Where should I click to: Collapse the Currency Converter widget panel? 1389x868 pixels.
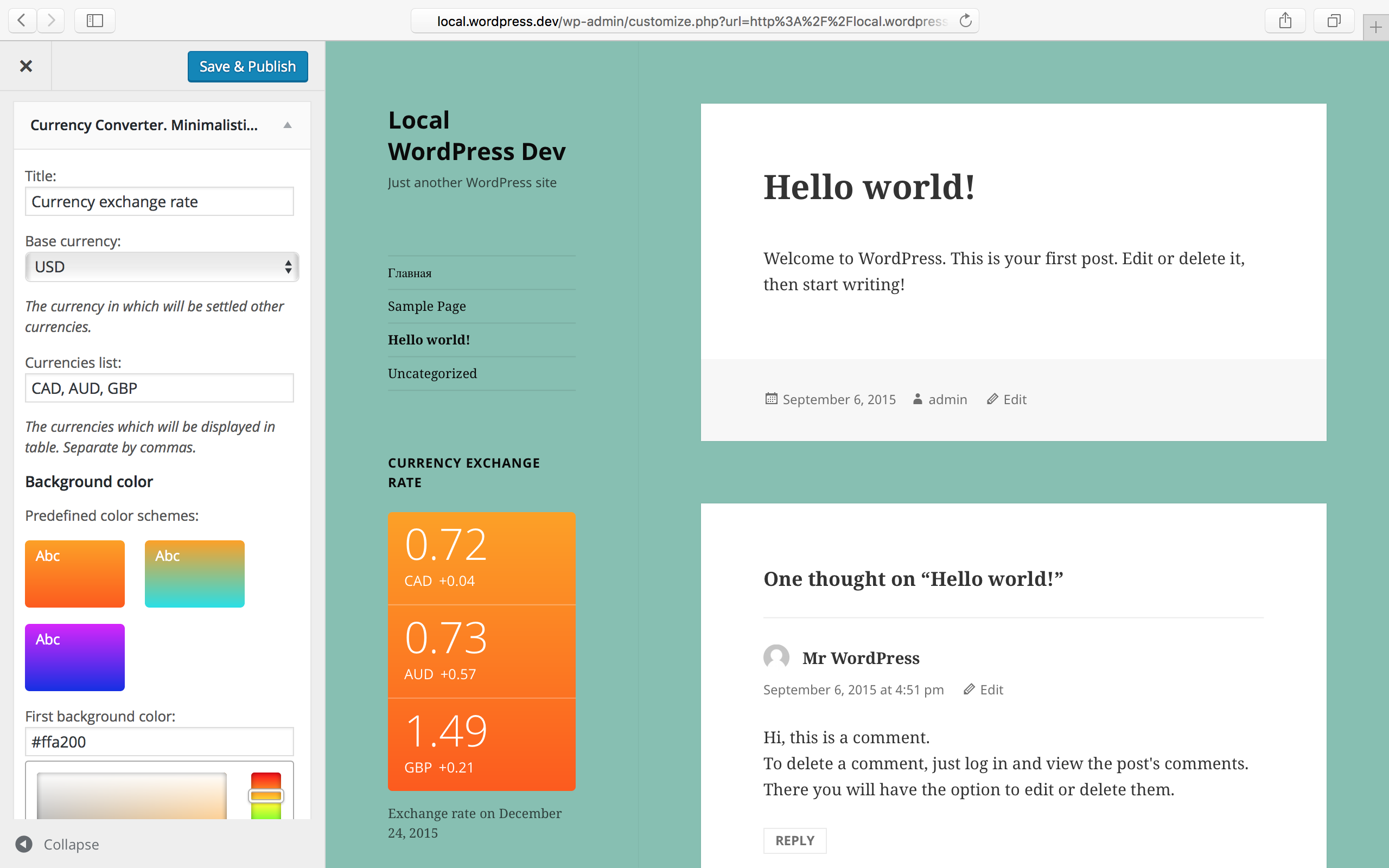click(287, 125)
